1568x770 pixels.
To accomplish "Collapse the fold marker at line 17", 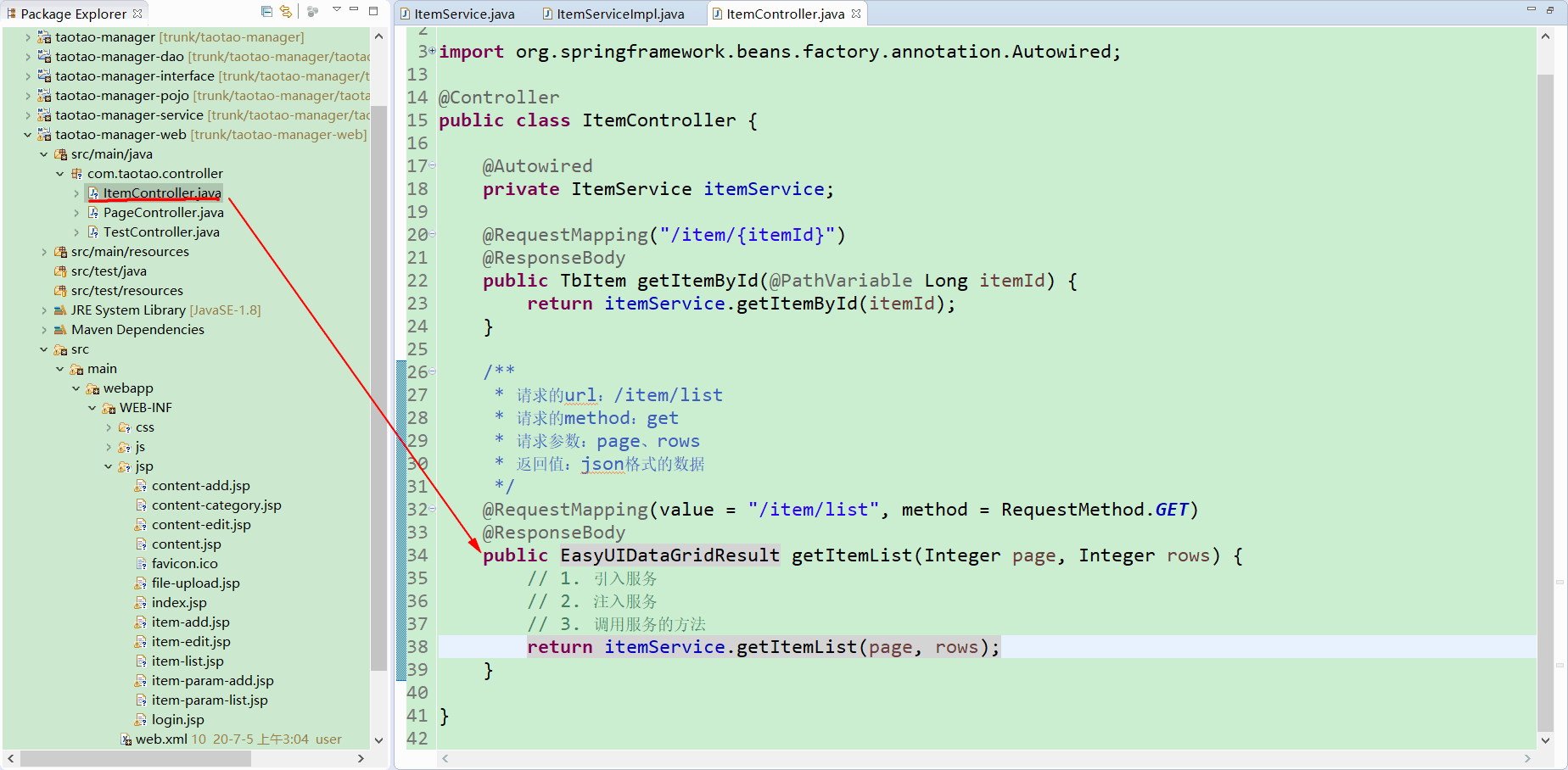I will (x=433, y=165).
